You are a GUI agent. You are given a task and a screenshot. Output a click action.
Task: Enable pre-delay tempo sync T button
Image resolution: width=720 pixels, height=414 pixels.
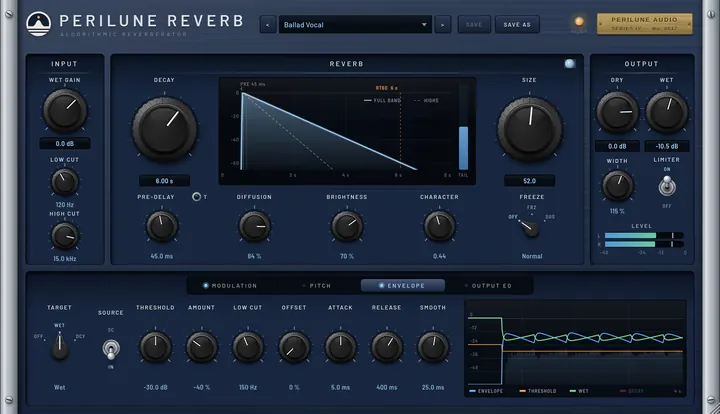[x=197, y=197]
